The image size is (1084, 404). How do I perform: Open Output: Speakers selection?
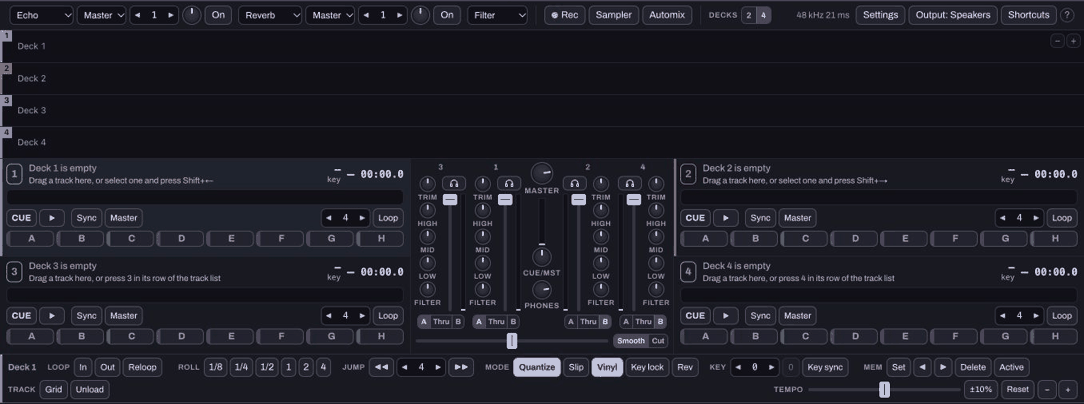pos(953,15)
